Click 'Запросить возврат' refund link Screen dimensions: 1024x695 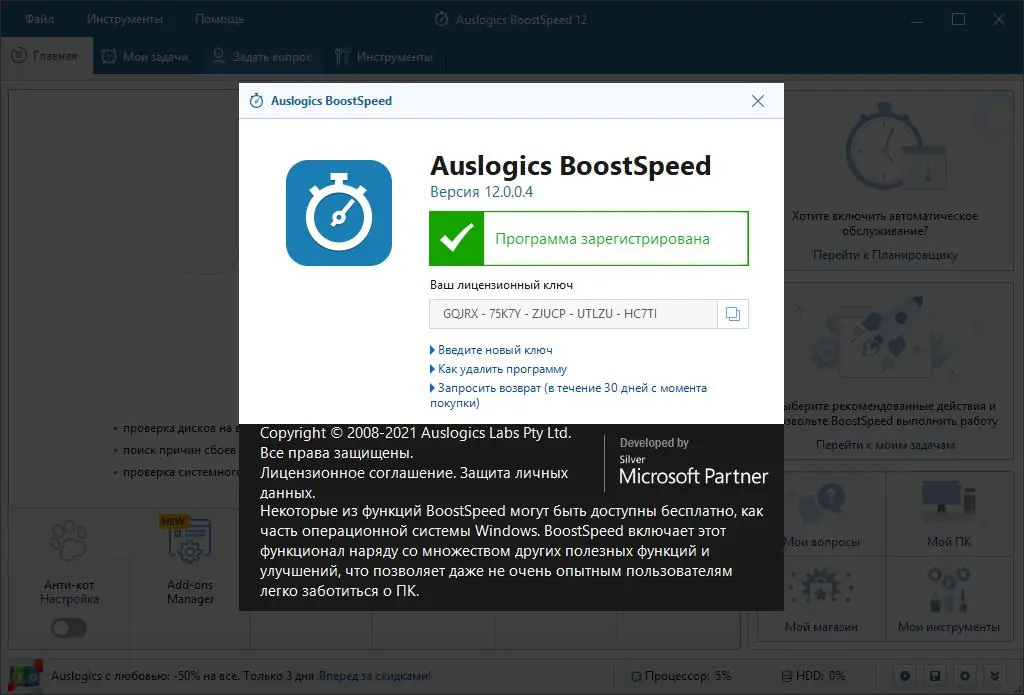(568, 395)
